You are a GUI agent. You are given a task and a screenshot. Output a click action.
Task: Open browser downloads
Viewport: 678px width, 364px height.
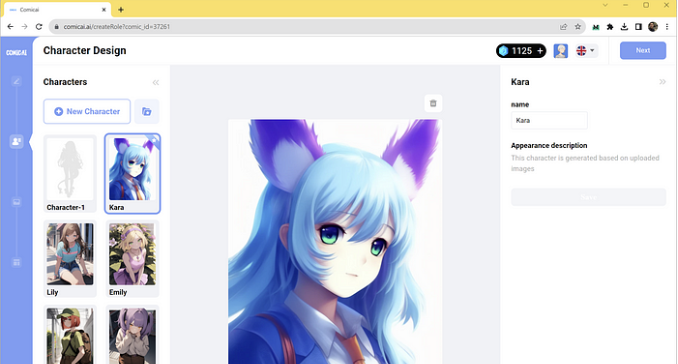[624, 27]
